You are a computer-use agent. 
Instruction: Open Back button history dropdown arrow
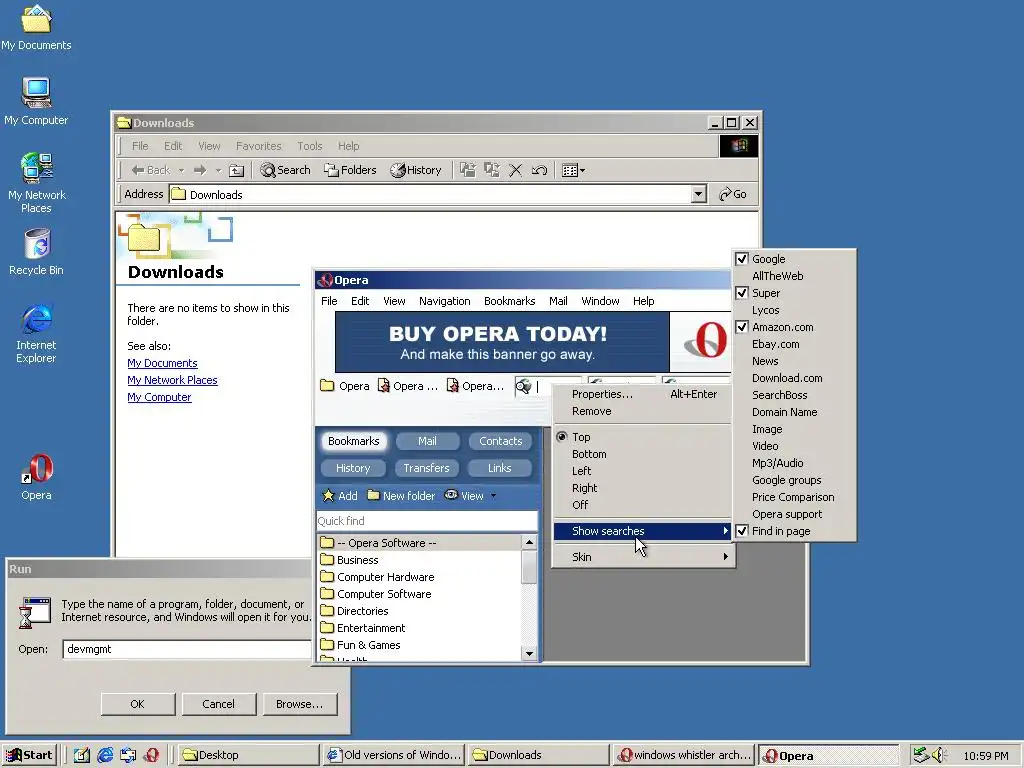pyautogui.click(x=182, y=170)
